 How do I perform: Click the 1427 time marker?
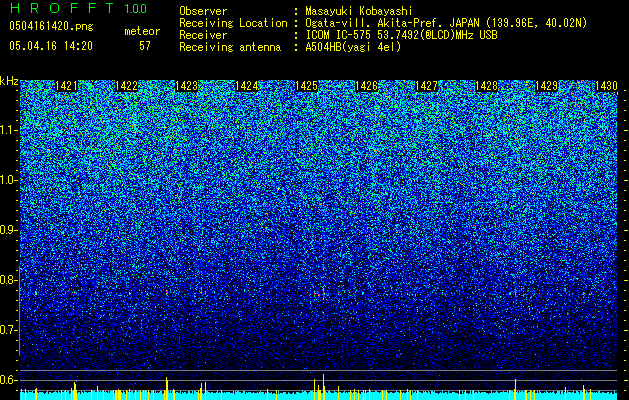pos(426,86)
